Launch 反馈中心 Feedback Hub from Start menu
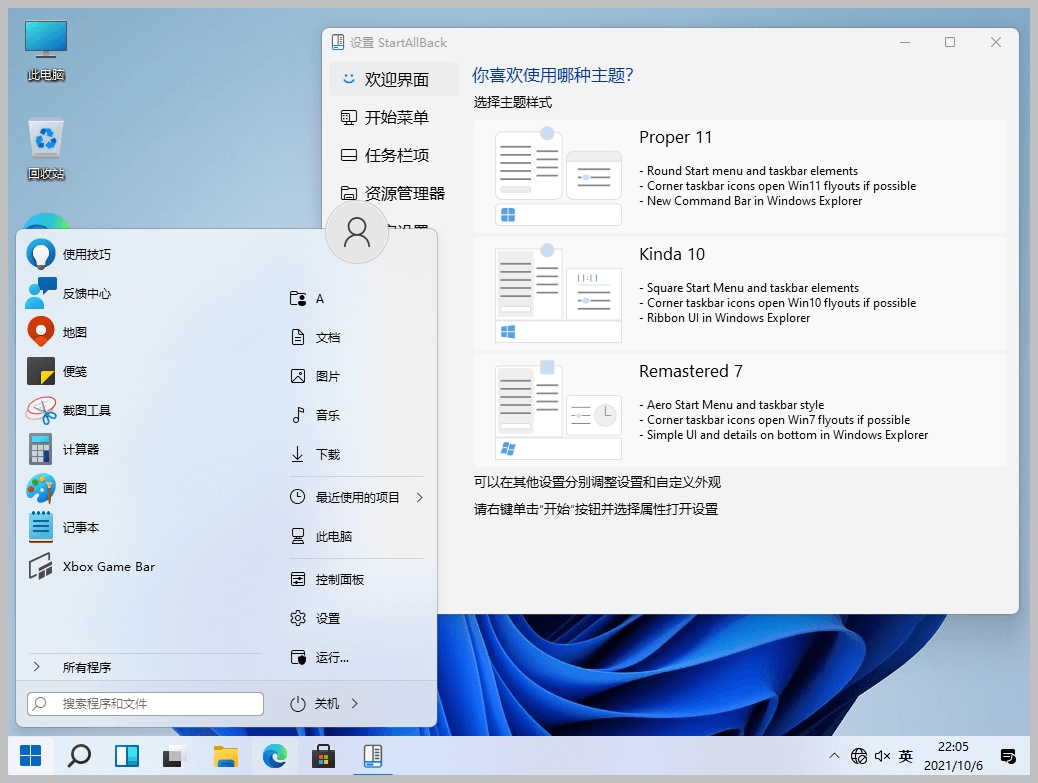The width and height of the screenshot is (1038, 783). coord(70,293)
